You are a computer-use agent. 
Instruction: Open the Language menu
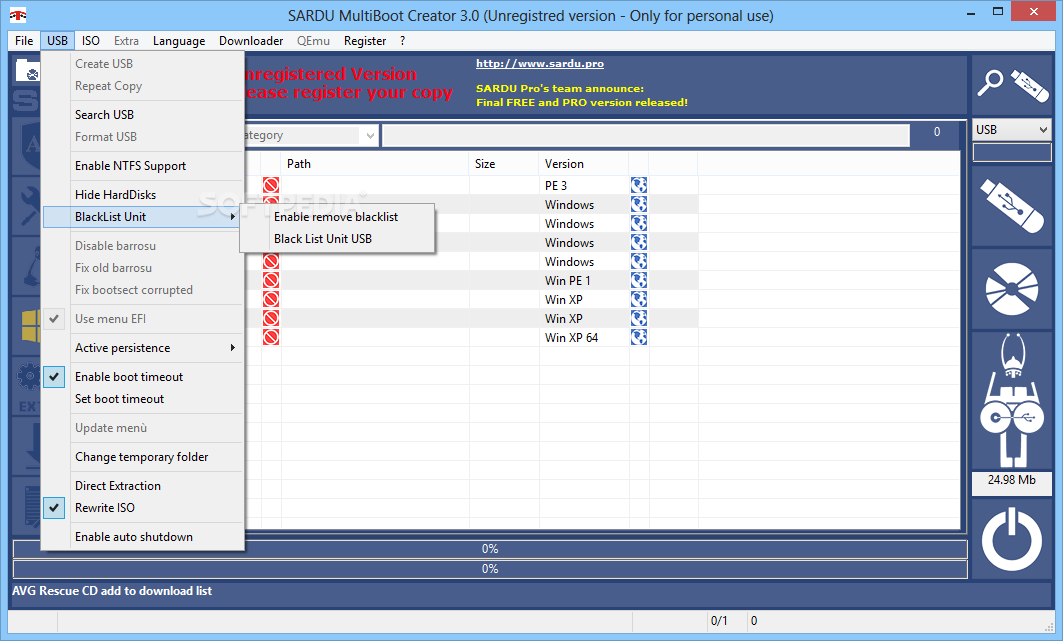[179, 41]
